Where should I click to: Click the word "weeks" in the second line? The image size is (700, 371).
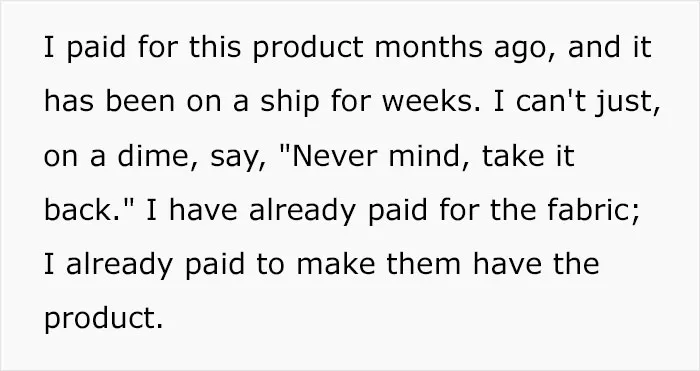427,101
